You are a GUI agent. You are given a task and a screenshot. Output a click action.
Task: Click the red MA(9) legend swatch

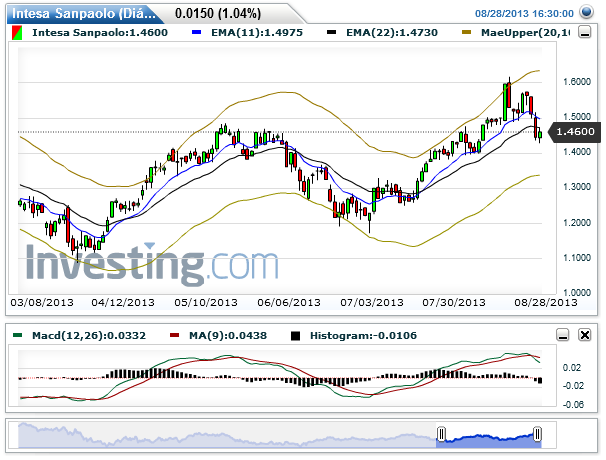(175, 335)
